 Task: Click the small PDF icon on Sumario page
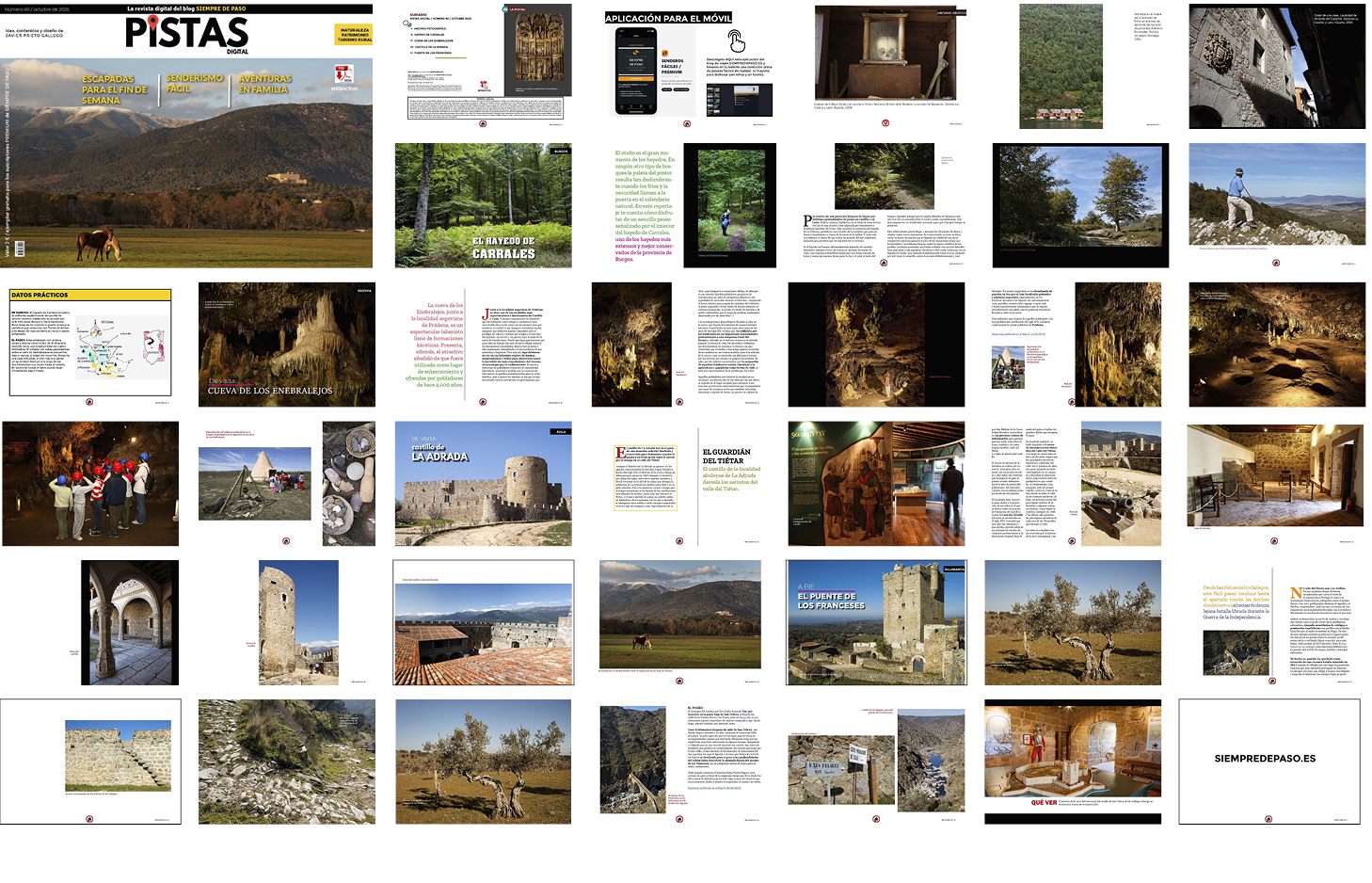coord(484,87)
